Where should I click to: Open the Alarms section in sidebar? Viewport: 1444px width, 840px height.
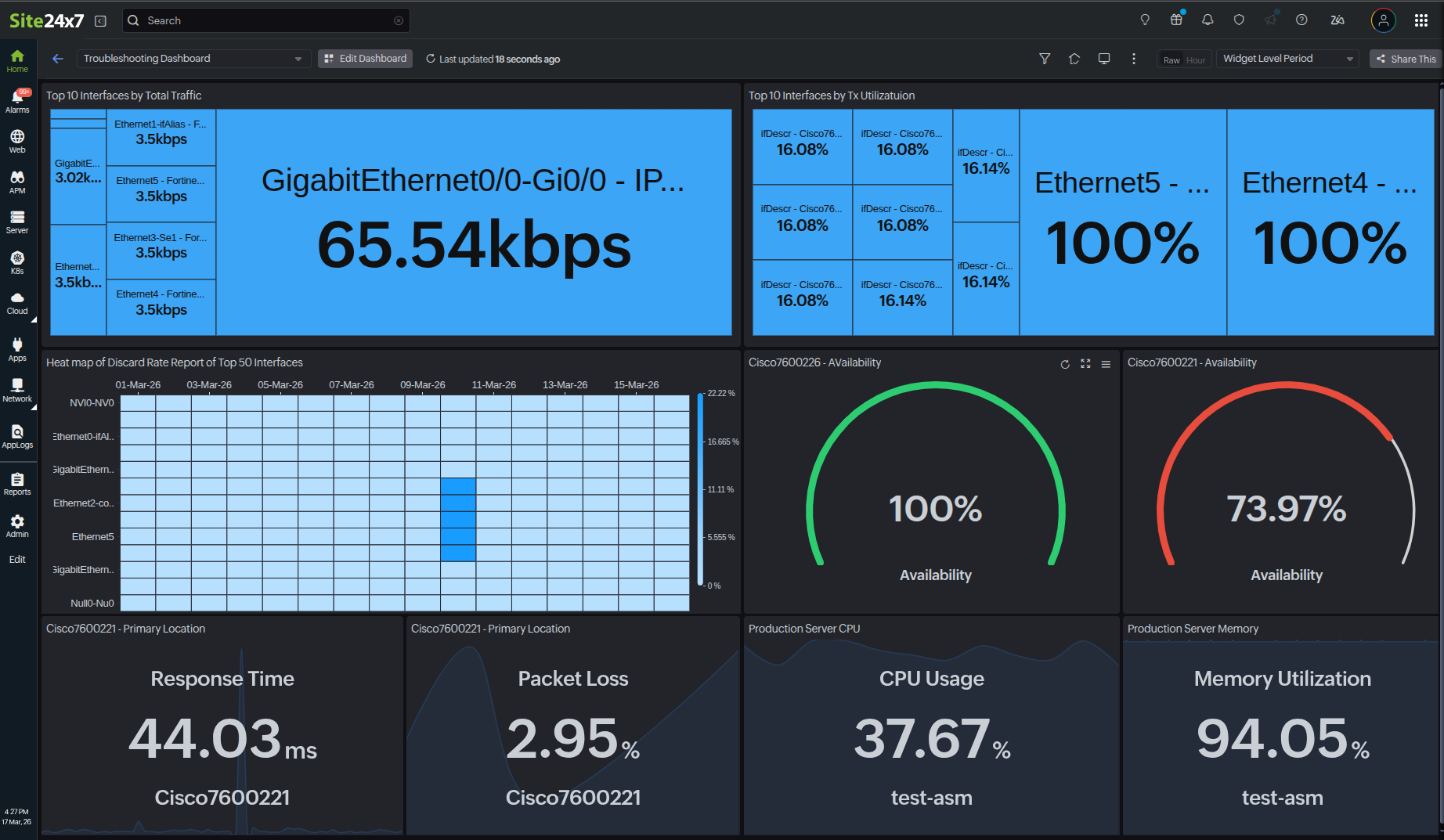click(17, 101)
